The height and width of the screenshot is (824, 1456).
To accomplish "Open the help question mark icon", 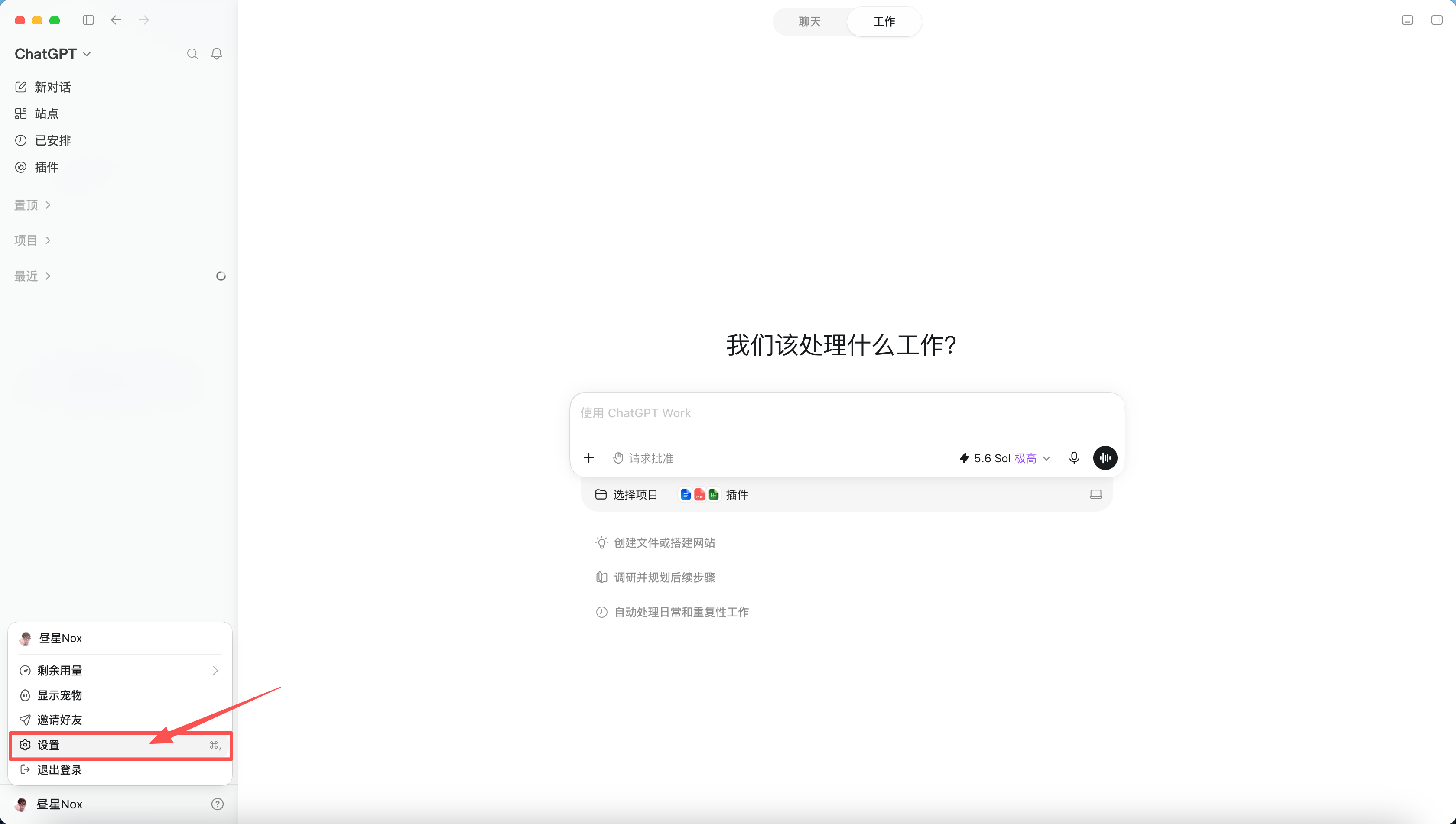I will 218,804.
